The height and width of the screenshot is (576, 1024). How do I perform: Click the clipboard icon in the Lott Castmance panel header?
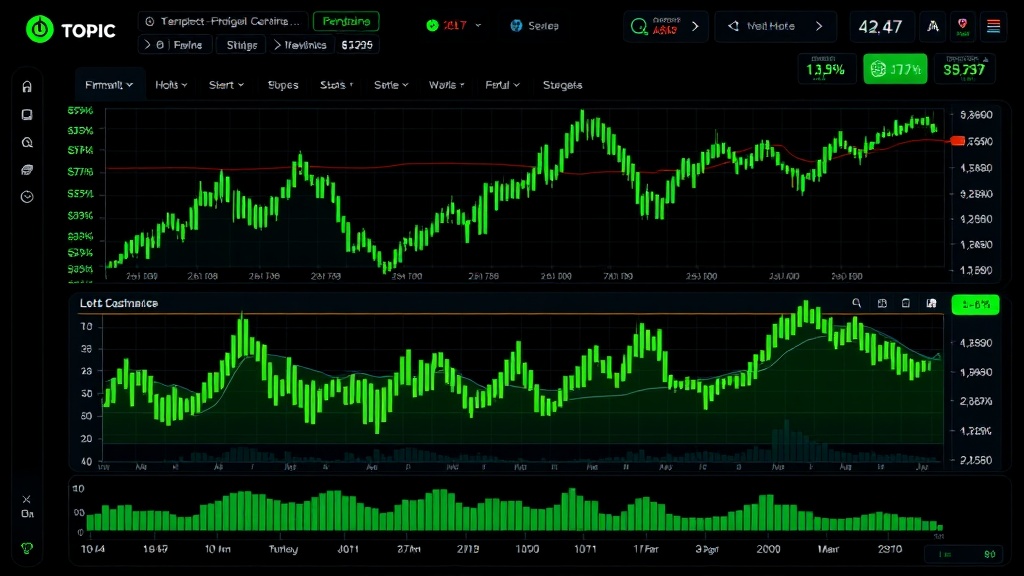[906, 303]
